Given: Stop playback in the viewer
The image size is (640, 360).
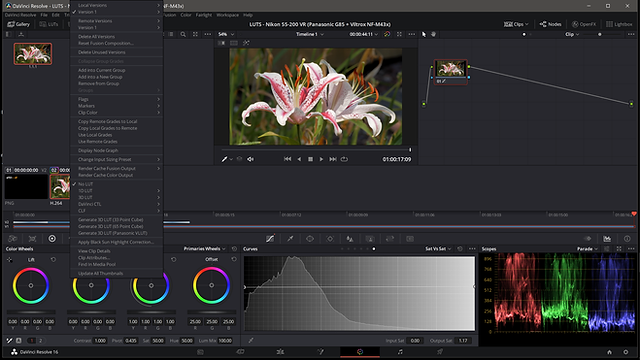Looking at the screenshot, I should 310,159.
